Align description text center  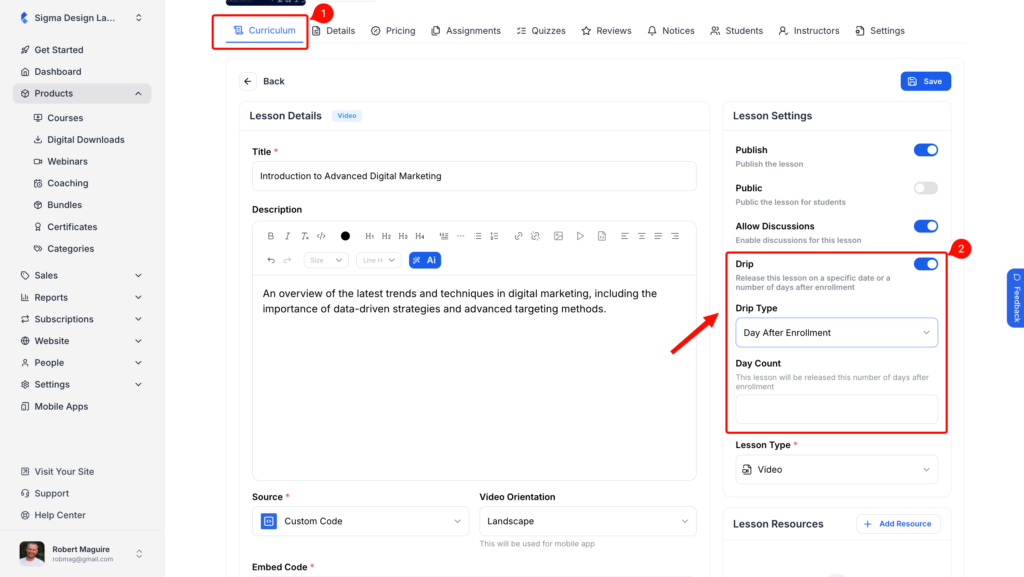coord(642,236)
